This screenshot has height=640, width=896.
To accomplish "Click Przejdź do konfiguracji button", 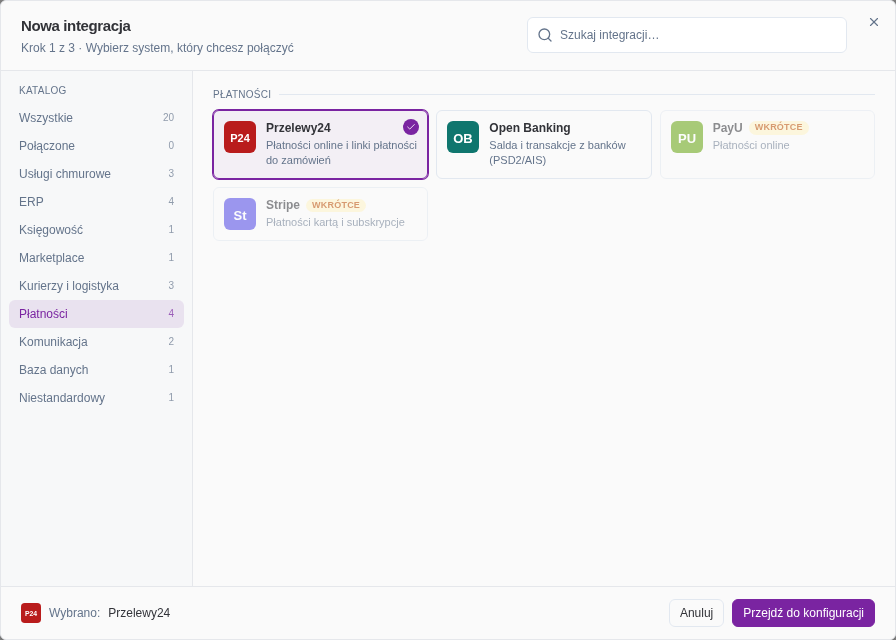I will pyautogui.click(x=803, y=613).
